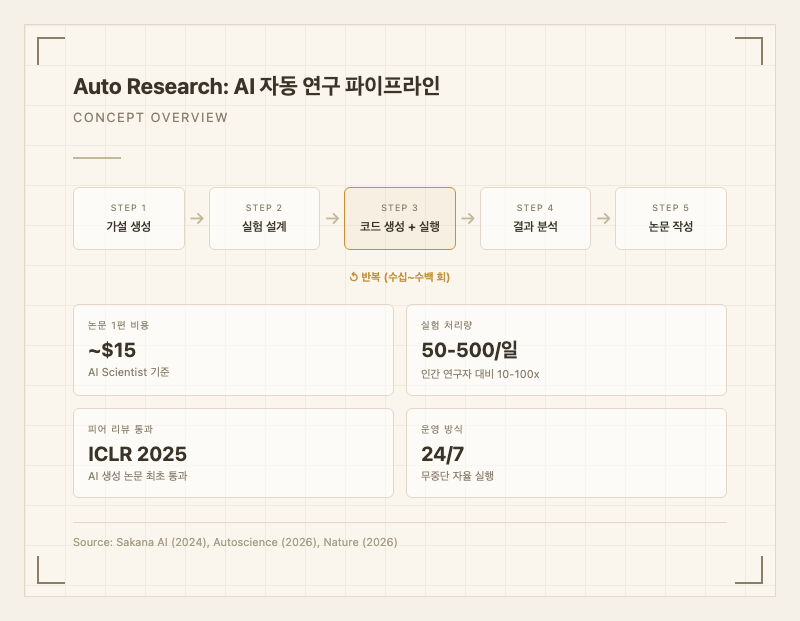Click the ICLR 2025 피어 리뷰 통과 card

233,452
